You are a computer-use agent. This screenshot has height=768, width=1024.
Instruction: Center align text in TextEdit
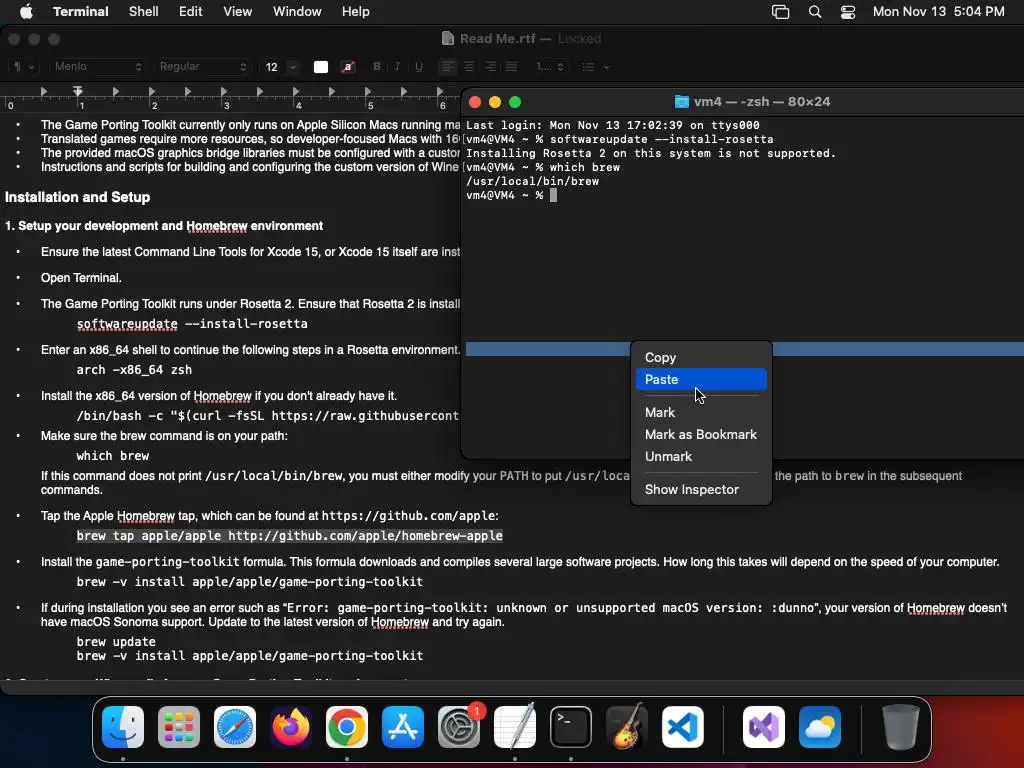coord(469,67)
